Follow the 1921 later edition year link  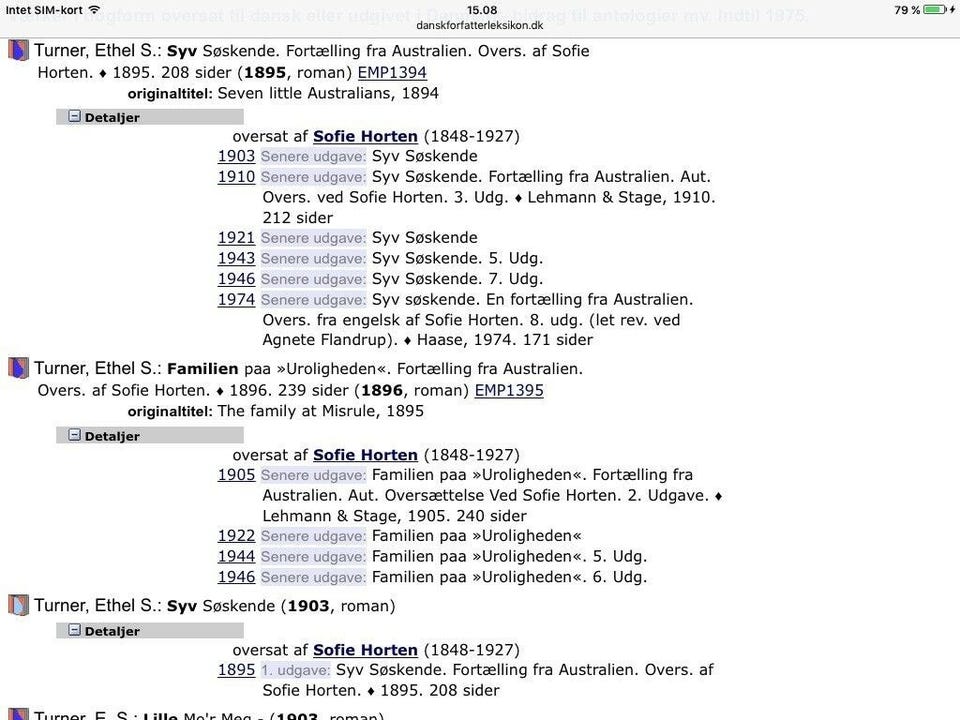pos(236,238)
